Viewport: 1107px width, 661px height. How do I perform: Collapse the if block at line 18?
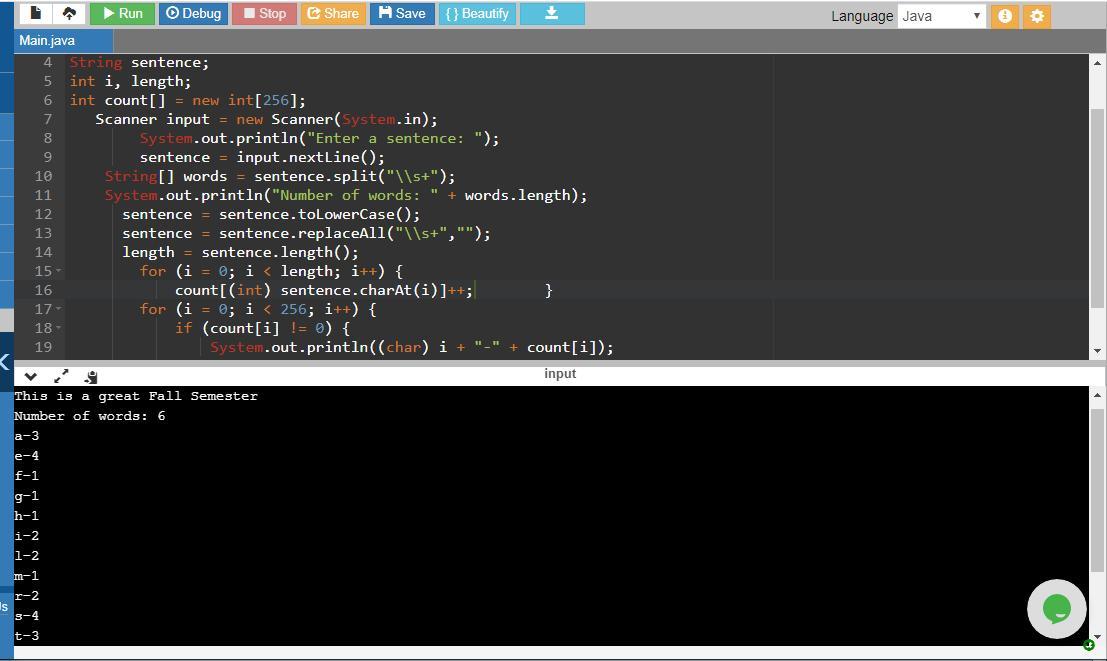(x=59, y=328)
